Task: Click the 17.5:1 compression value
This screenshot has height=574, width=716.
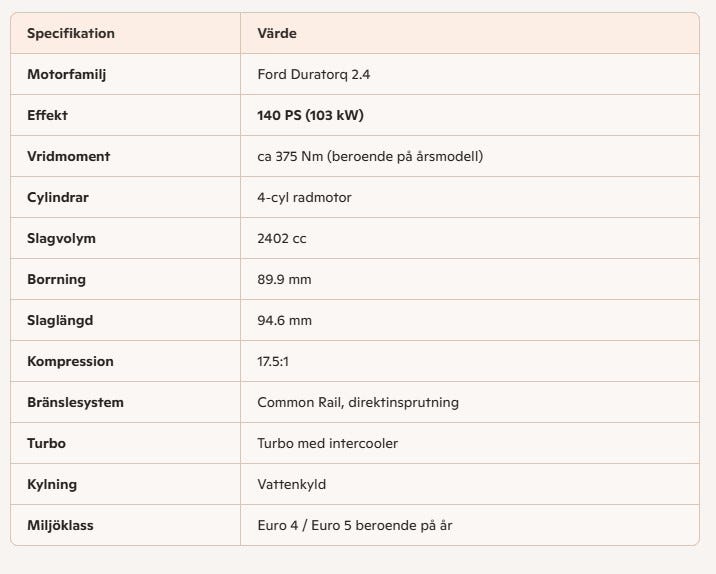Action: pos(274,361)
